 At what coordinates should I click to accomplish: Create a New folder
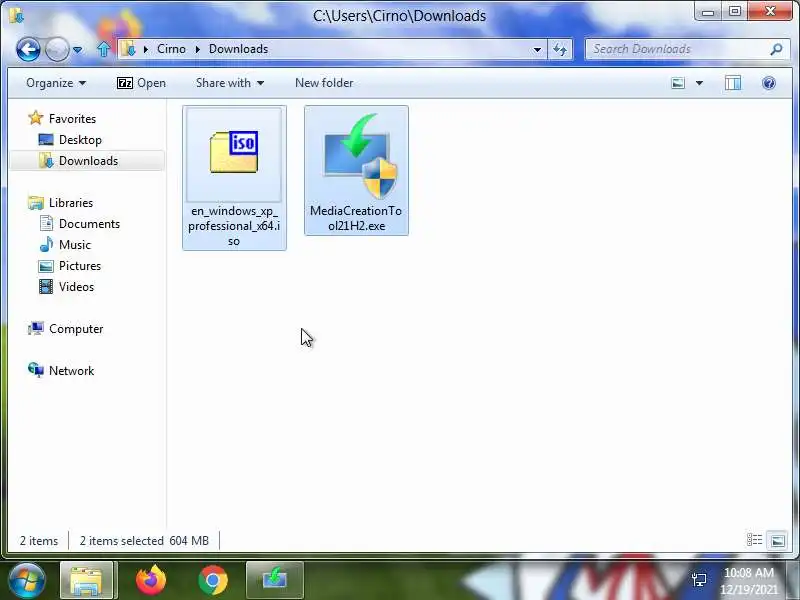coord(324,83)
